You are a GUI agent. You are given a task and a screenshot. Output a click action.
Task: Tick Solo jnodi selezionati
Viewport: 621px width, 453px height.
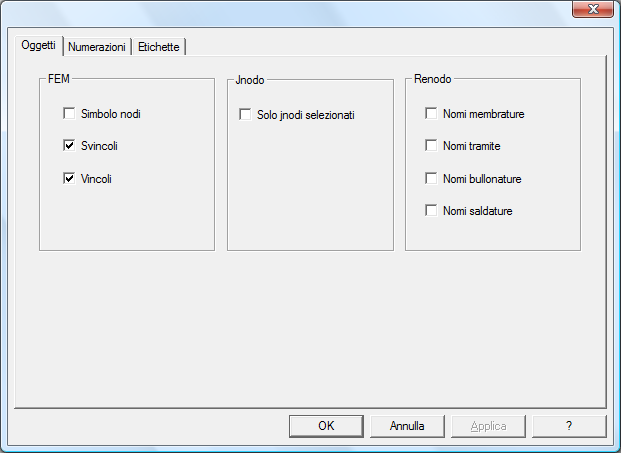pyautogui.click(x=245, y=115)
